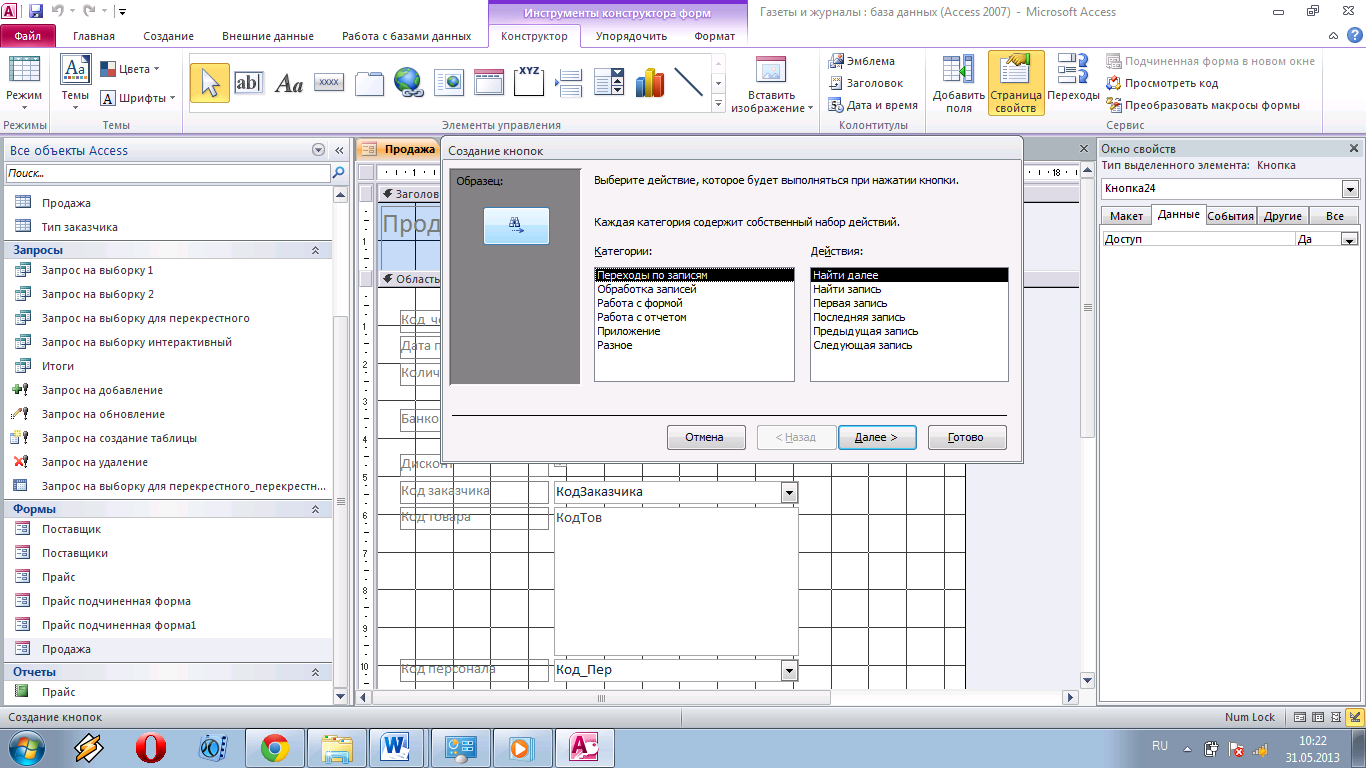This screenshot has height=768, width=1366.
Task: Select the Tab Control icon
Action: [369, 83]
